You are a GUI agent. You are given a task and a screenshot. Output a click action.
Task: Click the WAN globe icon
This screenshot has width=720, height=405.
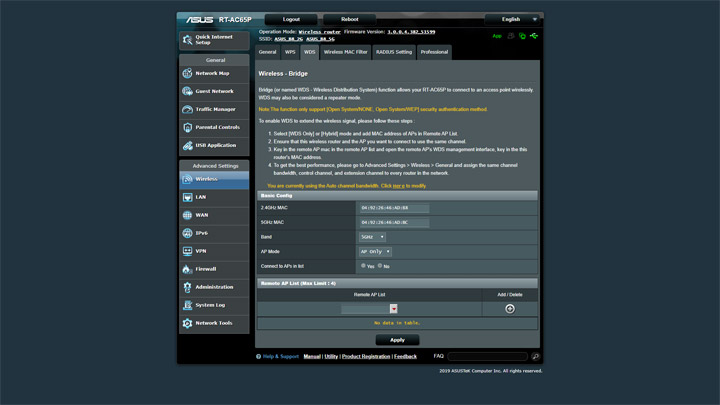click(187, 215)
